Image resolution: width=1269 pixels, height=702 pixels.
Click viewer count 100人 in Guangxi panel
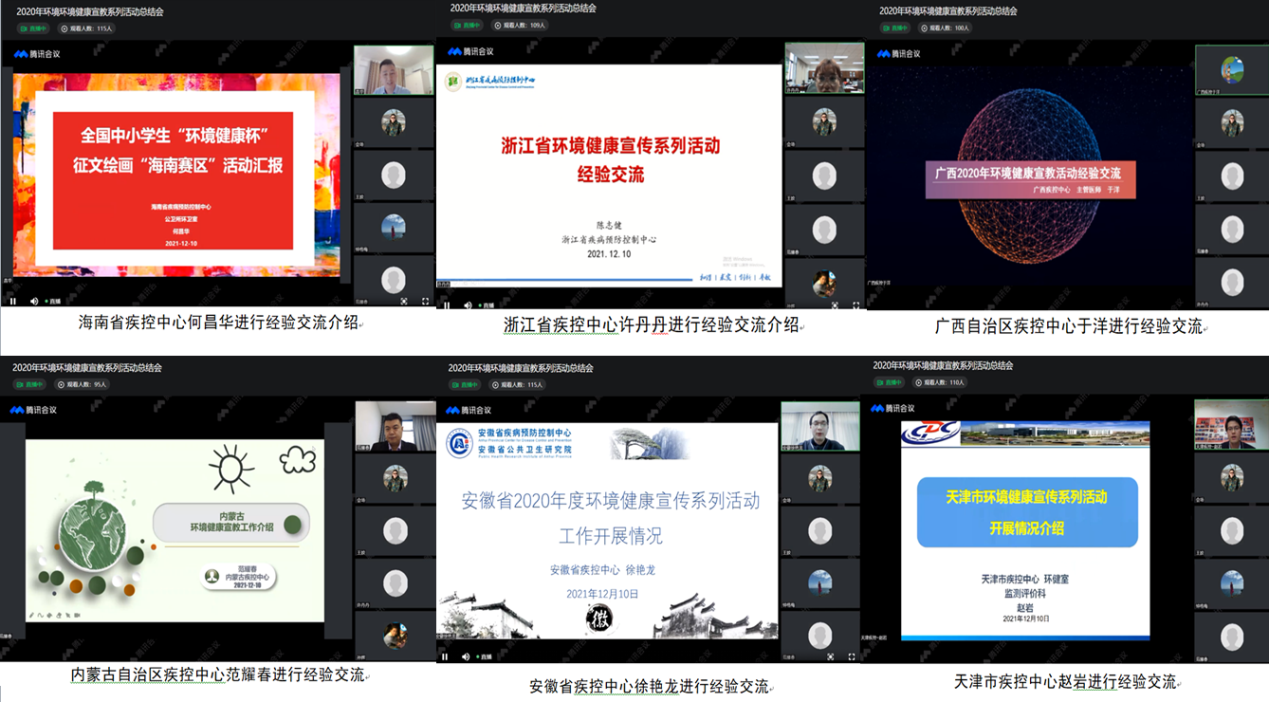(944, 28)
